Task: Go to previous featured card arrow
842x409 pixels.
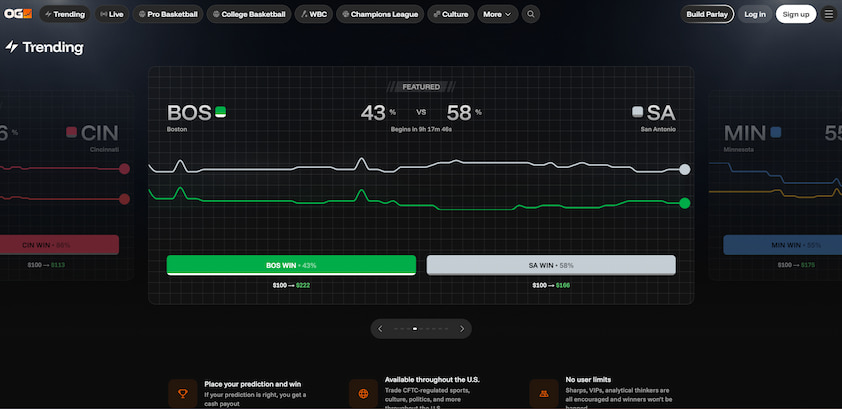Action: coord(380,328)
